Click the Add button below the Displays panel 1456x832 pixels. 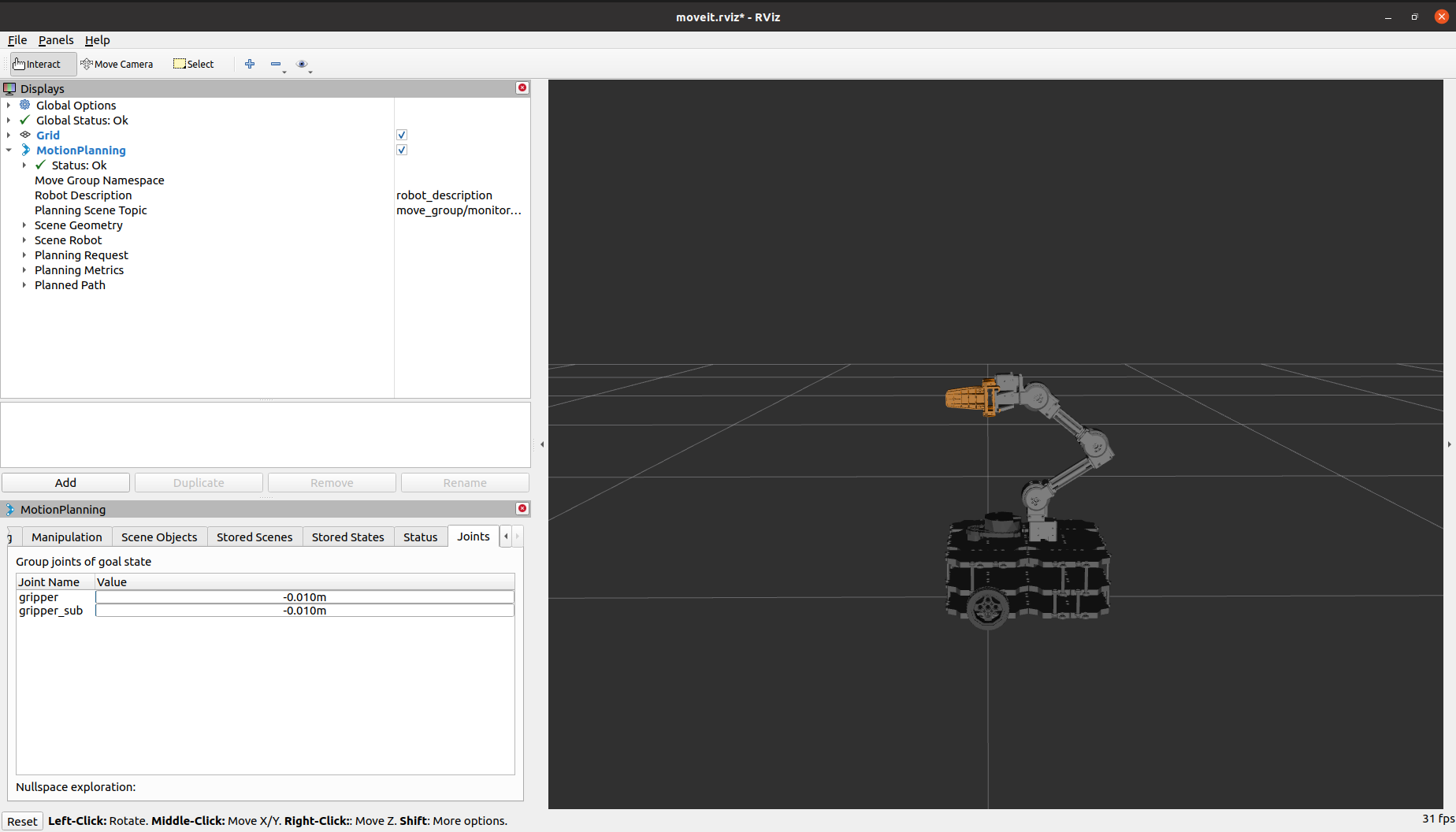click(x=65, y=482)
